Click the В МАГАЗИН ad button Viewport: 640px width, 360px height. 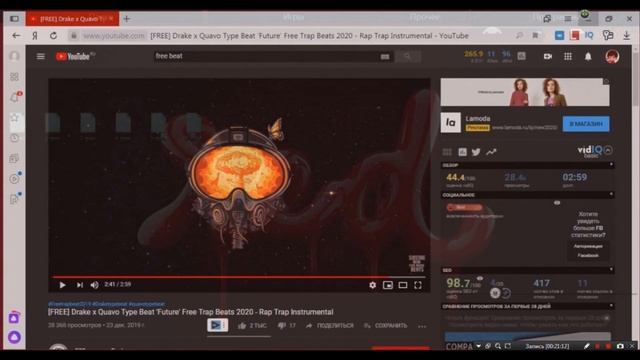586,124
